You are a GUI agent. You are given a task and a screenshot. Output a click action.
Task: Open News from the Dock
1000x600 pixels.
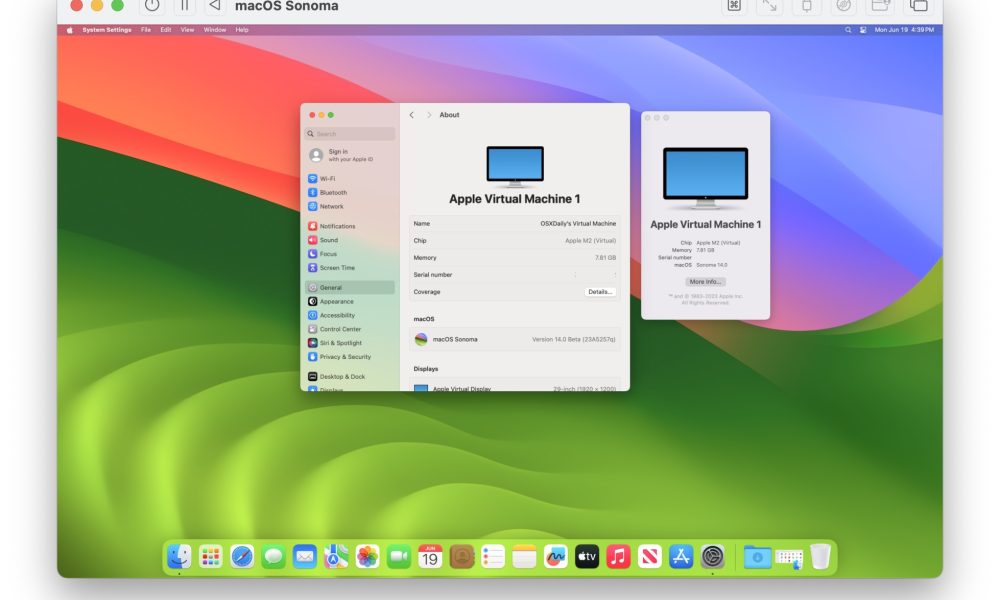click(x=650, y=557)
